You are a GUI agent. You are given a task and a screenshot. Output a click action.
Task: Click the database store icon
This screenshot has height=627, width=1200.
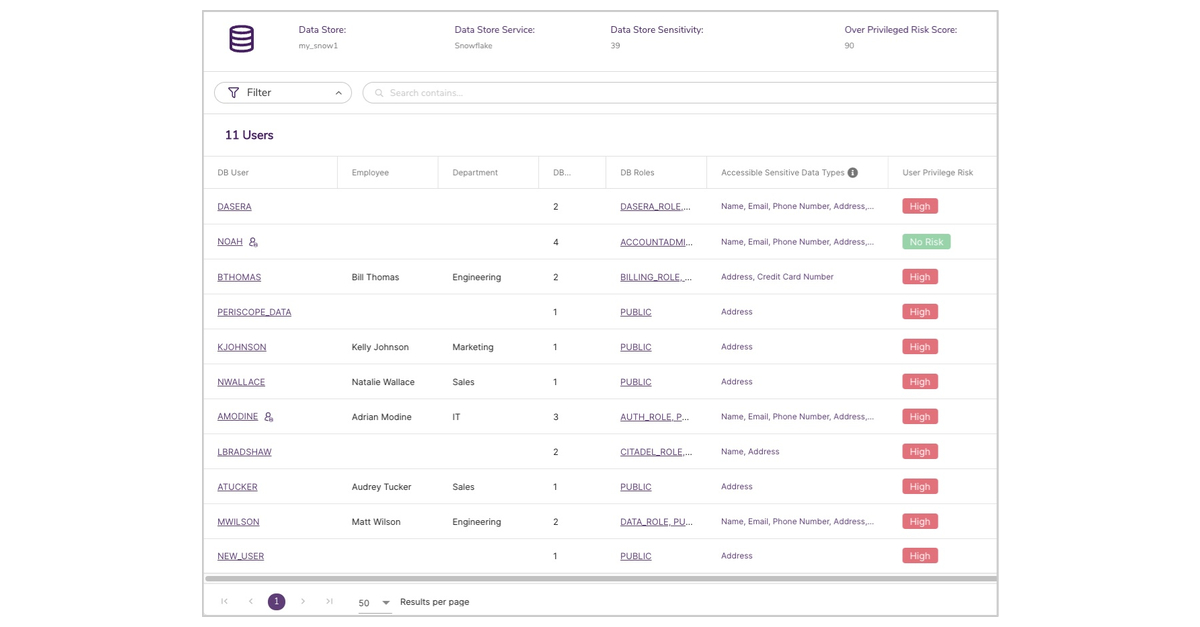241,39
